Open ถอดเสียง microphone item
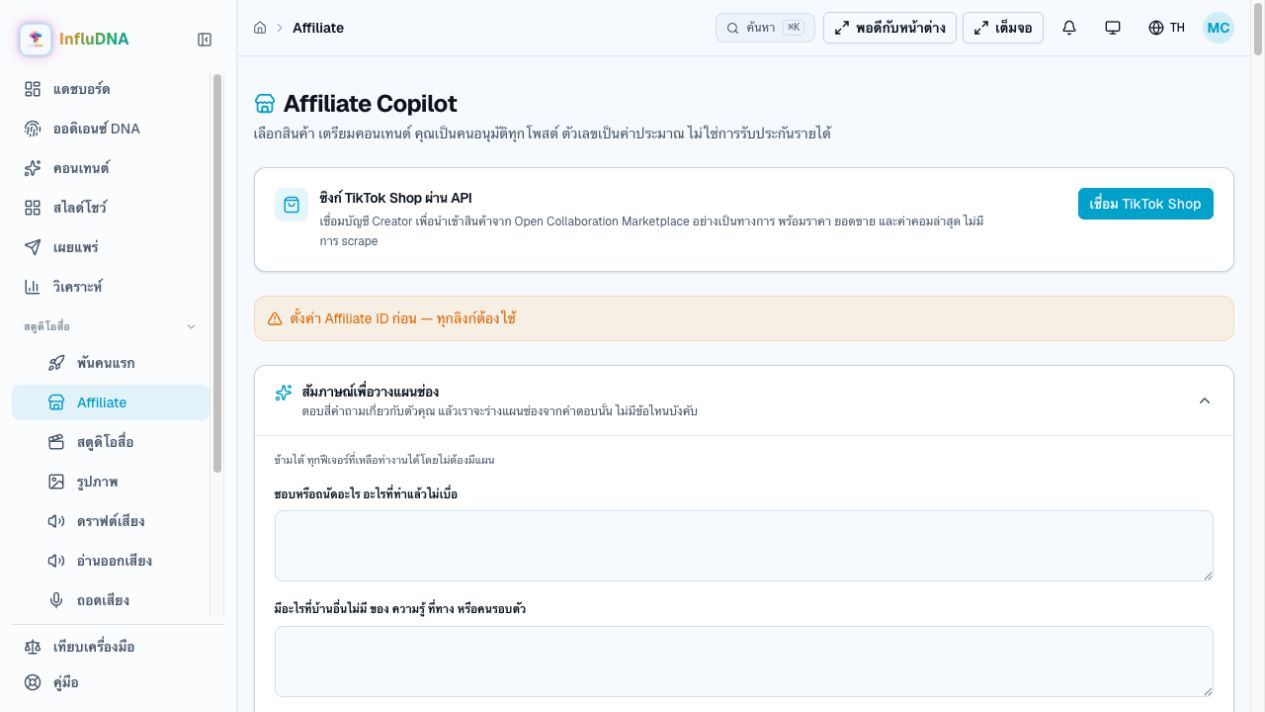Image resolution: width=1265 pixels, height=712 pixels. (x=103, y=600)
